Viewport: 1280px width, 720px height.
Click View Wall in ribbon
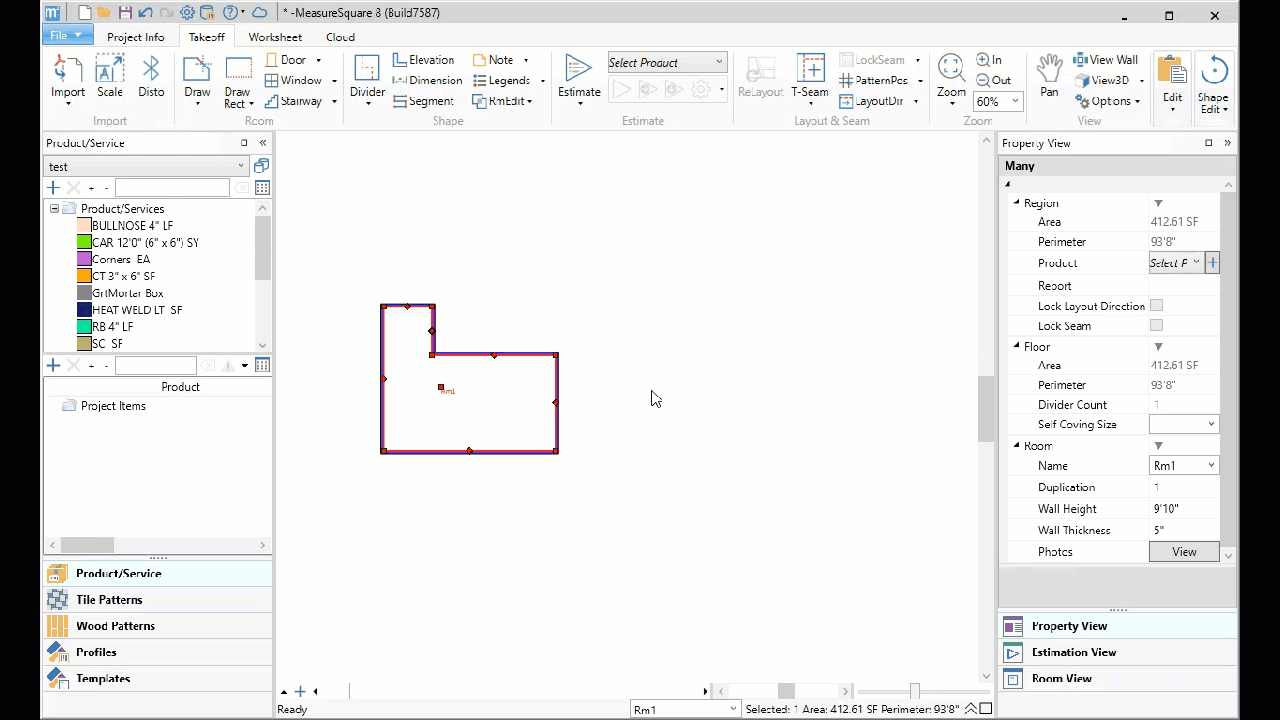[1106, 60]
